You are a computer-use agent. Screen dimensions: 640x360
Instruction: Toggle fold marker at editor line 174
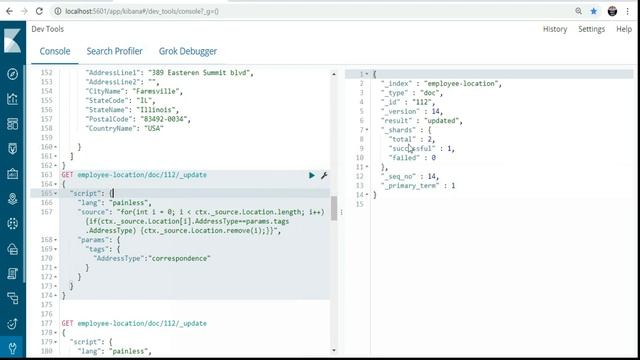pyautogui.click(x=56, y=296)
